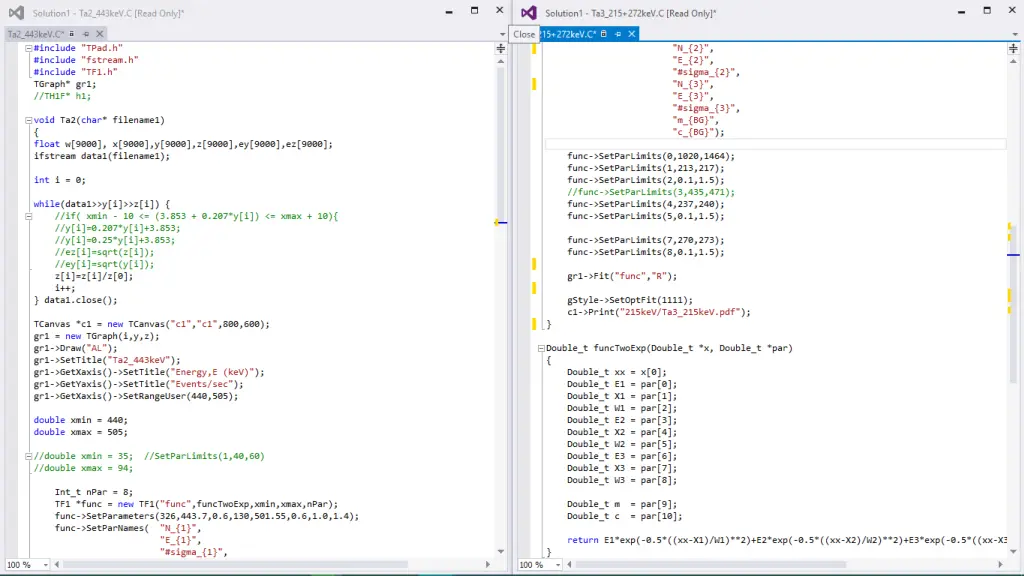
Task: Click left arrow of left editor's horizontal scrollbar
Action: [57, 564]
